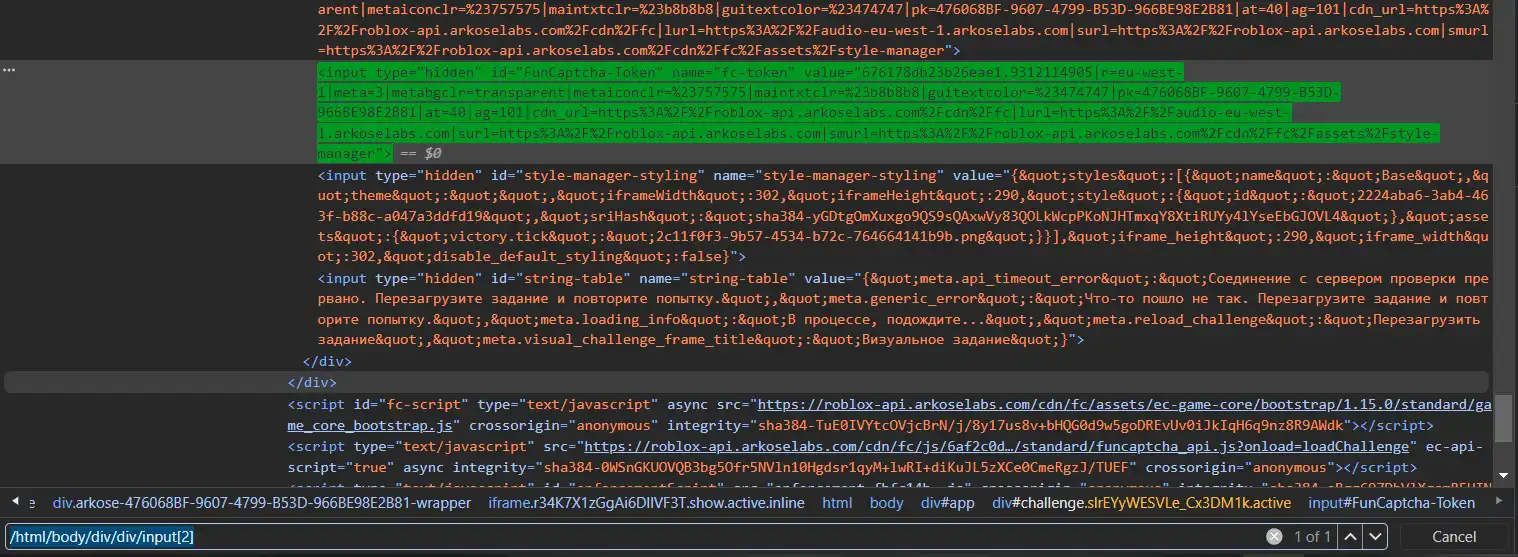Image resolution: width=1518 pixels, height=557 pixels.
Task: Click the '1 of 1' search result count
Action: click(1312, 537)
